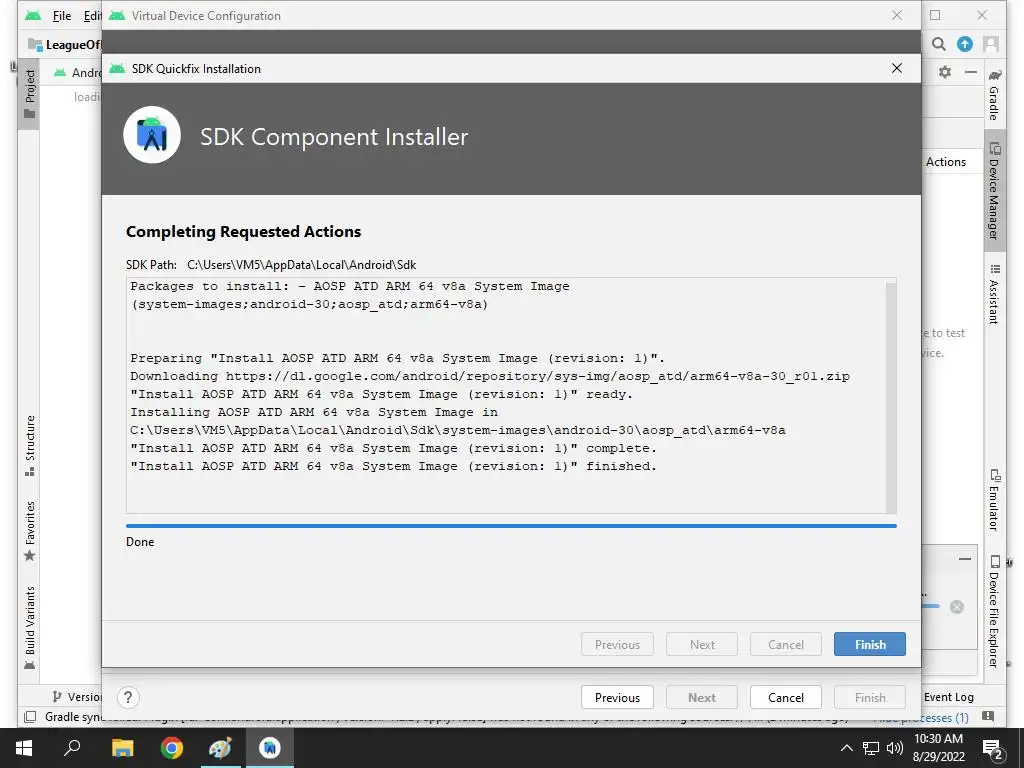Click the download URL line in install log
Screen dimensions: 1024x768
click(490, 376)
